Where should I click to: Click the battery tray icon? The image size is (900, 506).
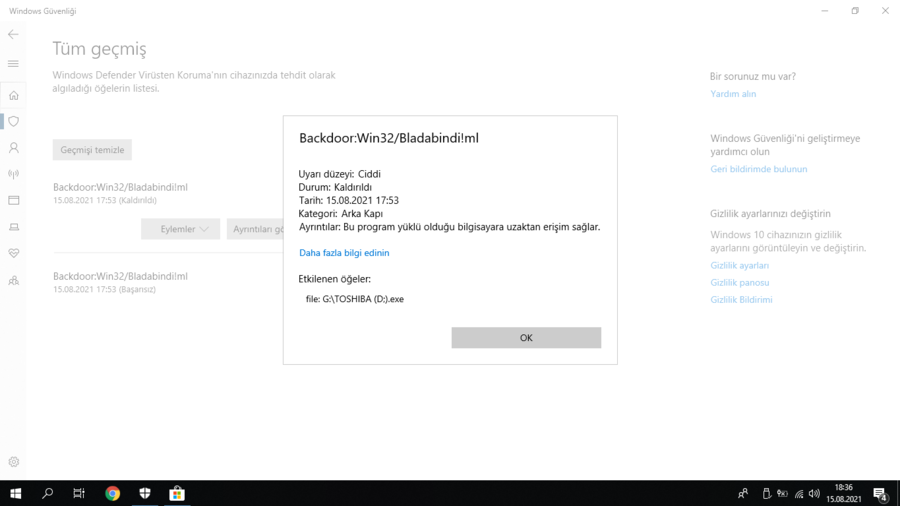tap(782, 493)
